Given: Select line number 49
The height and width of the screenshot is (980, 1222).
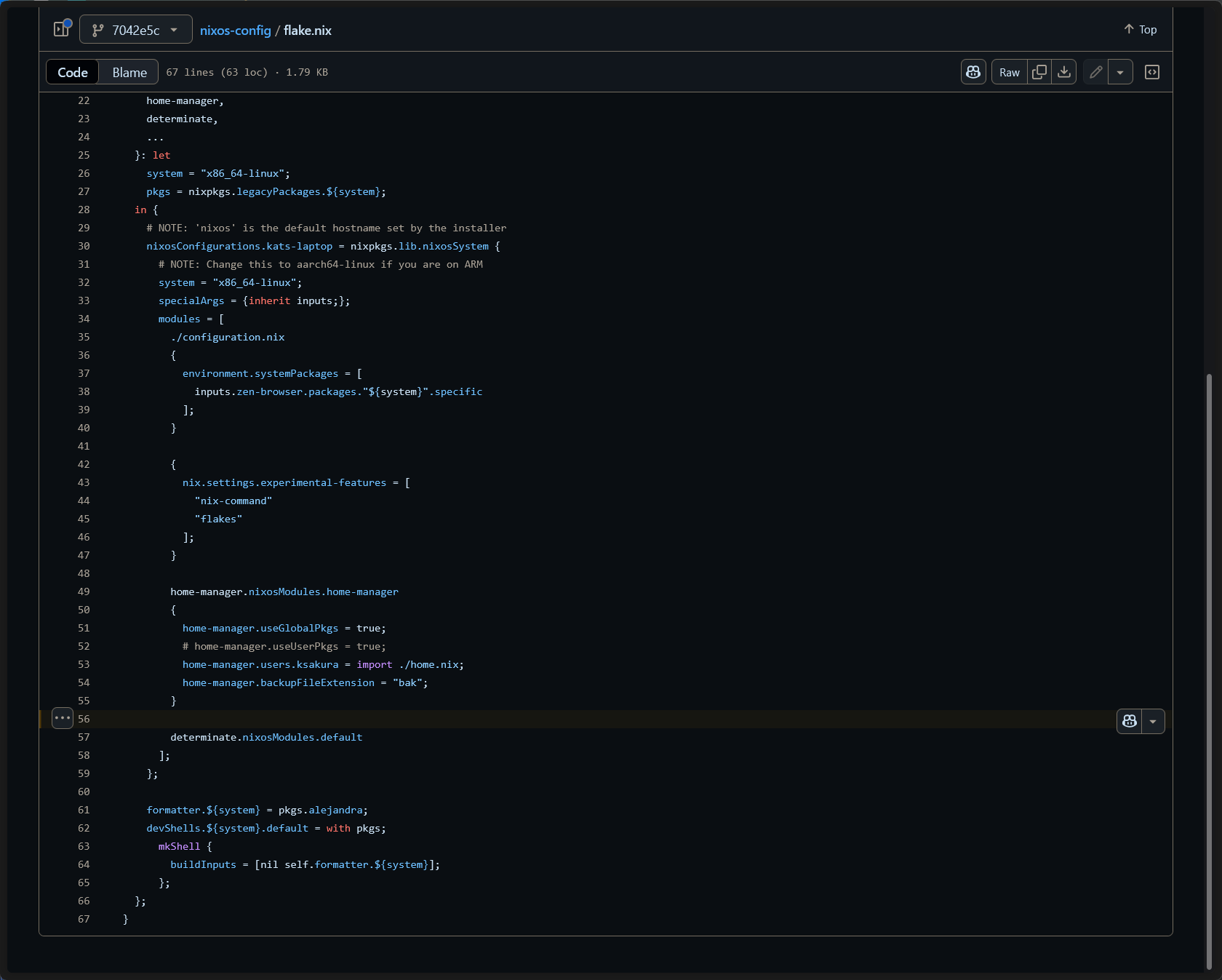Looking at the screenshot, I should (x=84, y=591).
